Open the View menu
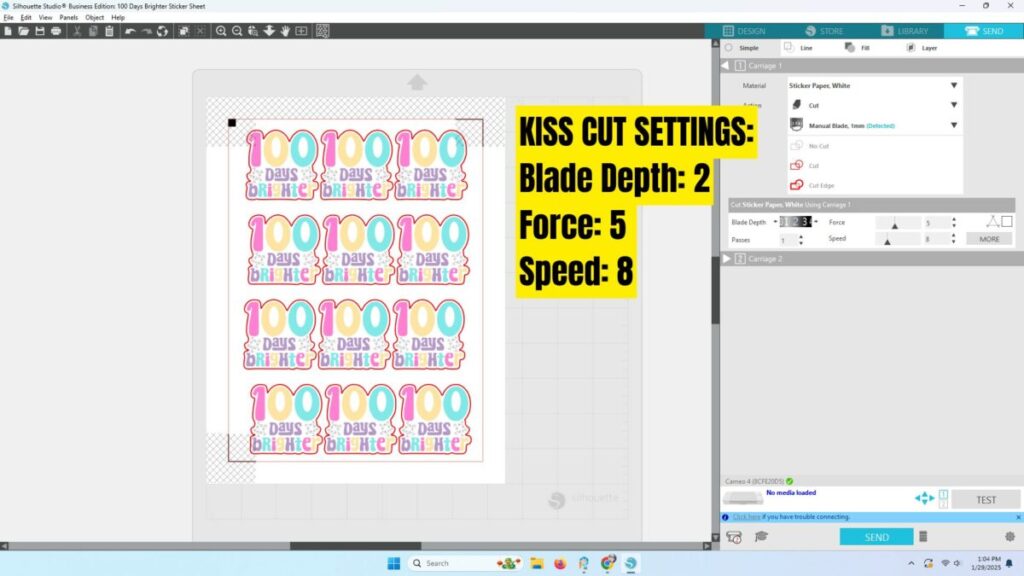1024x576 pixels. [x=45, y=18]
